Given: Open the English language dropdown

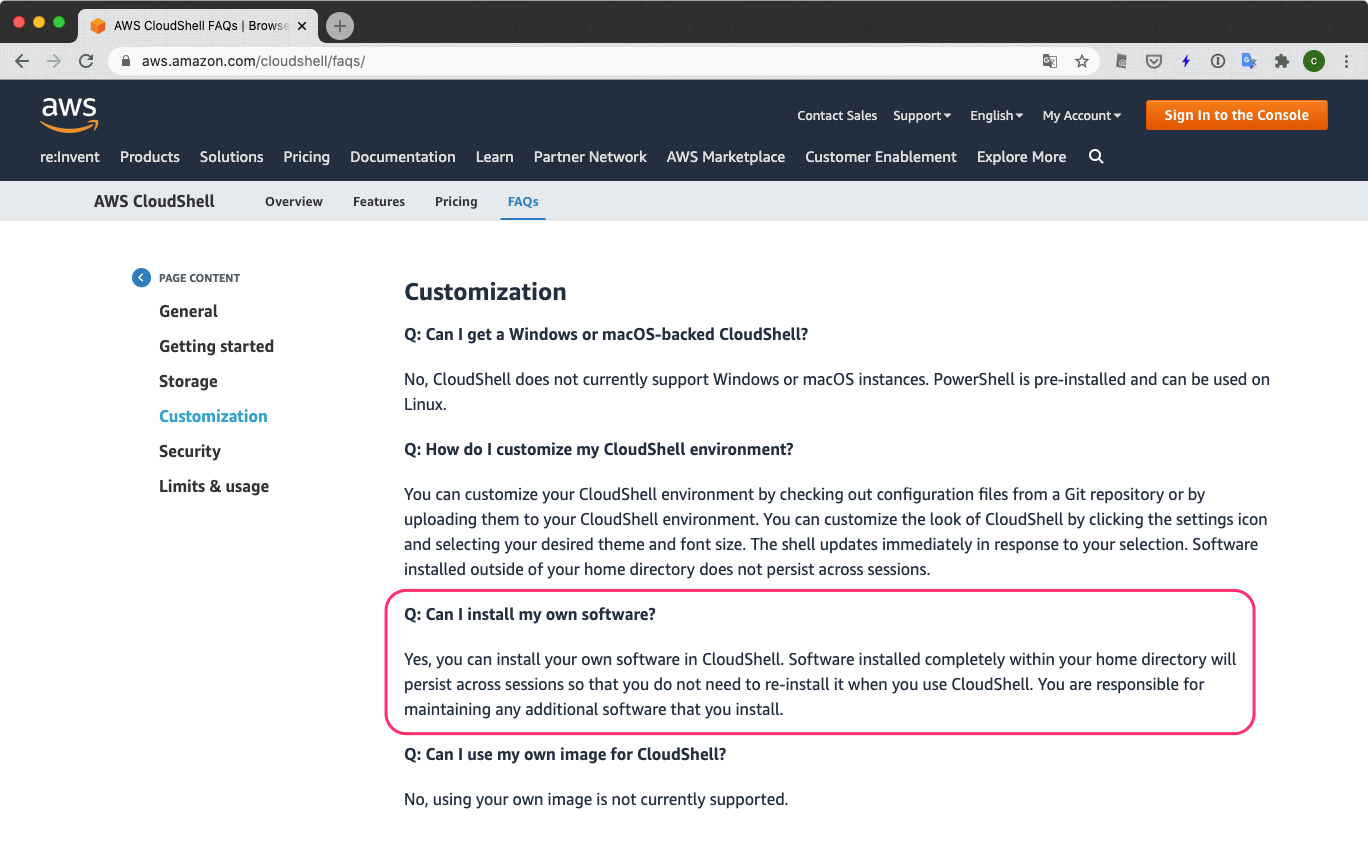Looking at the screenshot, I should tap(995, 115).
